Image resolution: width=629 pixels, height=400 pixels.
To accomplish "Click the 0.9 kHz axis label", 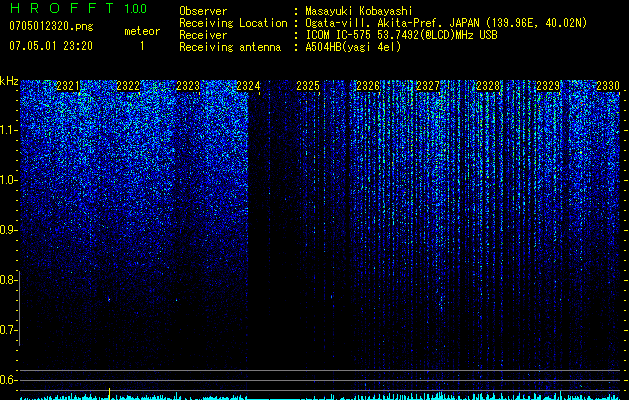I will click(x=8, y=230).
